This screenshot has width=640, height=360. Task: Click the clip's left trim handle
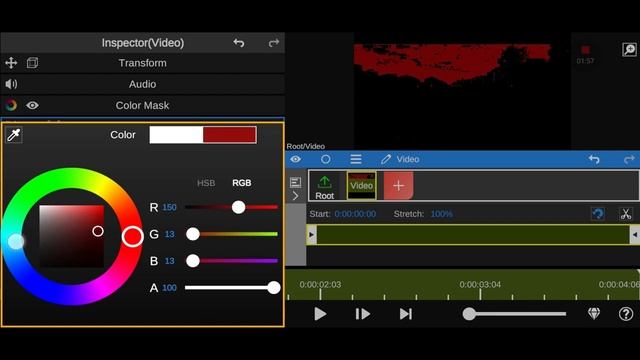311,235
